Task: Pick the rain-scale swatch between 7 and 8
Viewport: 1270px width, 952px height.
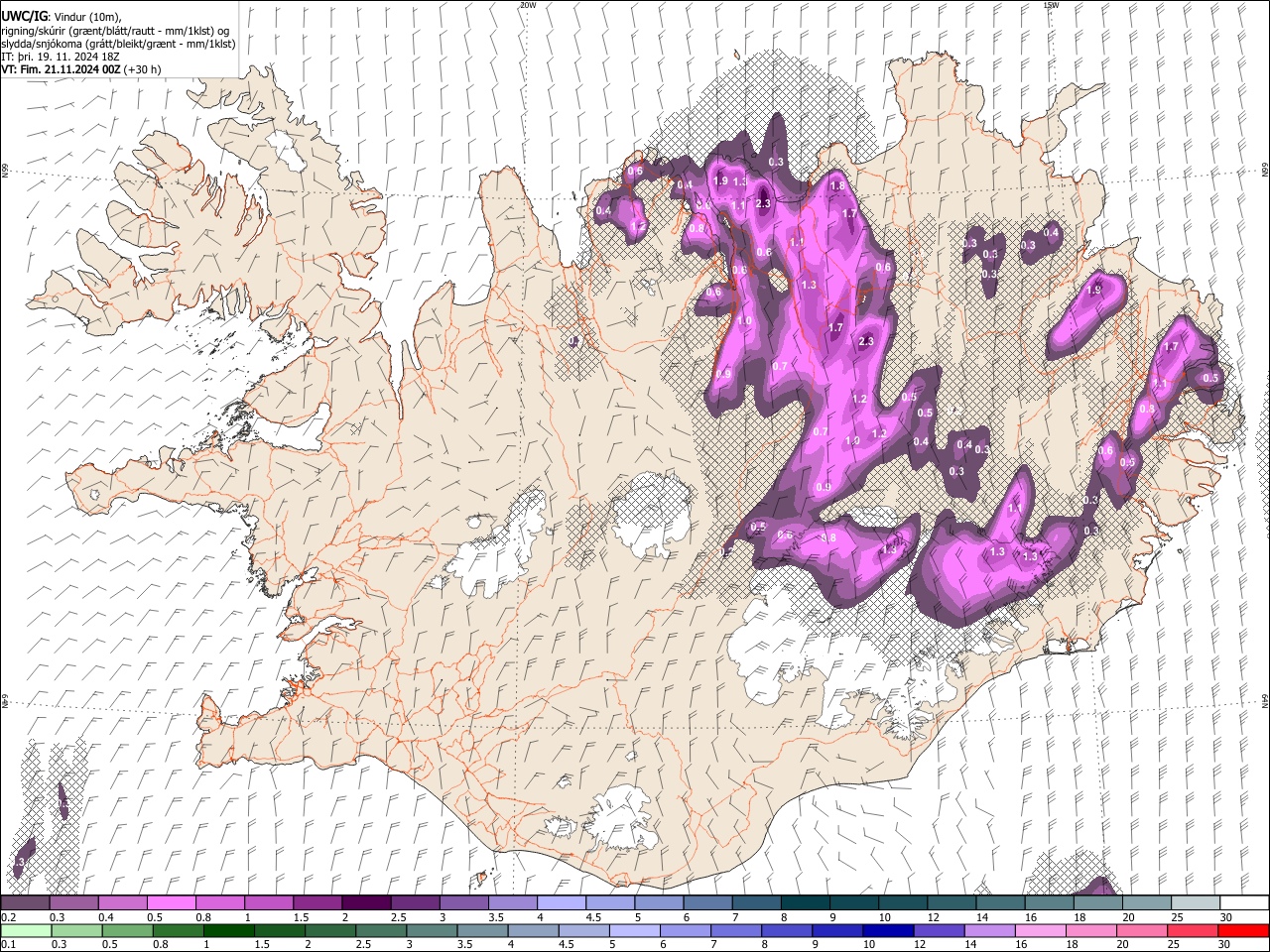Action: [735, 930]
